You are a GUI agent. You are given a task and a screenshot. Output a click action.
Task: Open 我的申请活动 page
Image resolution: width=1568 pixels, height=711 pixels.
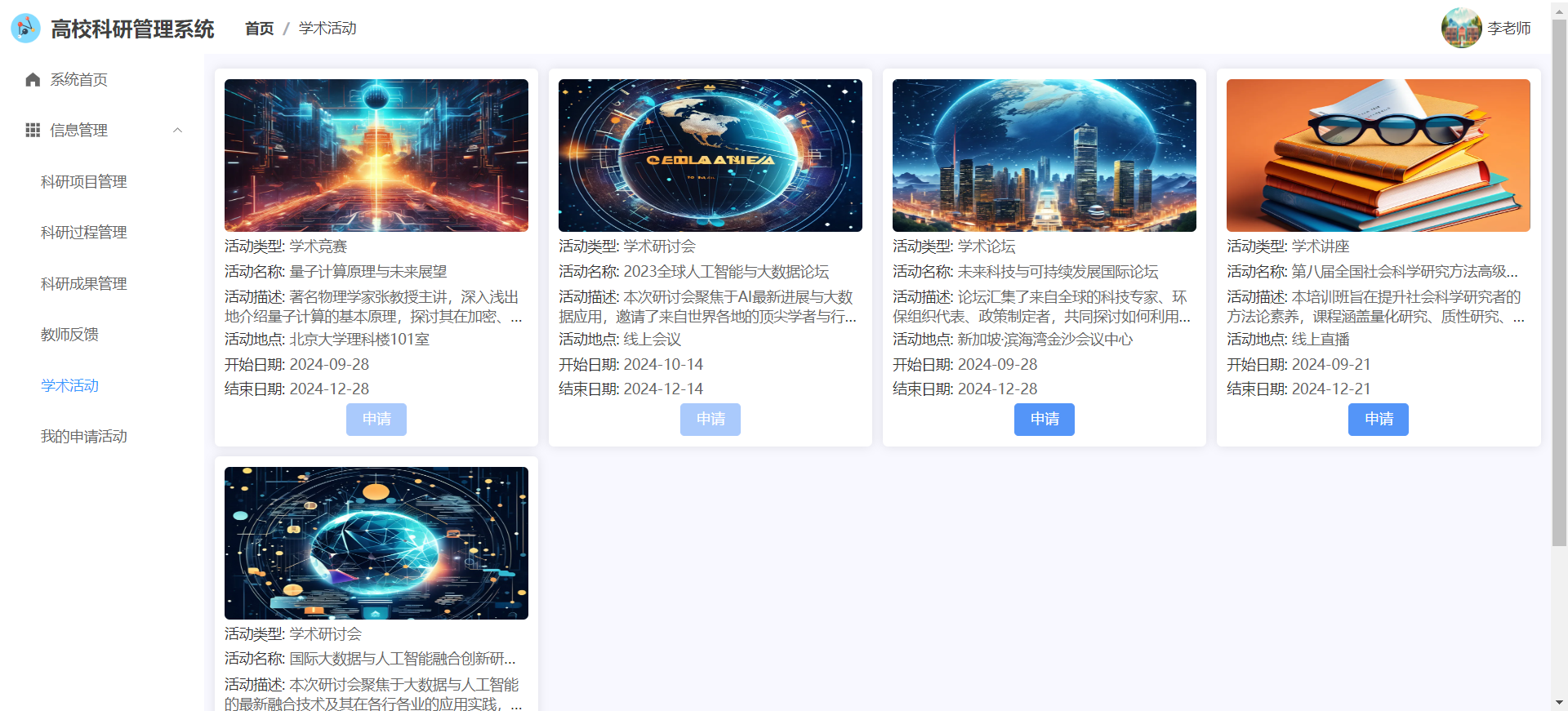pos(84,436)
